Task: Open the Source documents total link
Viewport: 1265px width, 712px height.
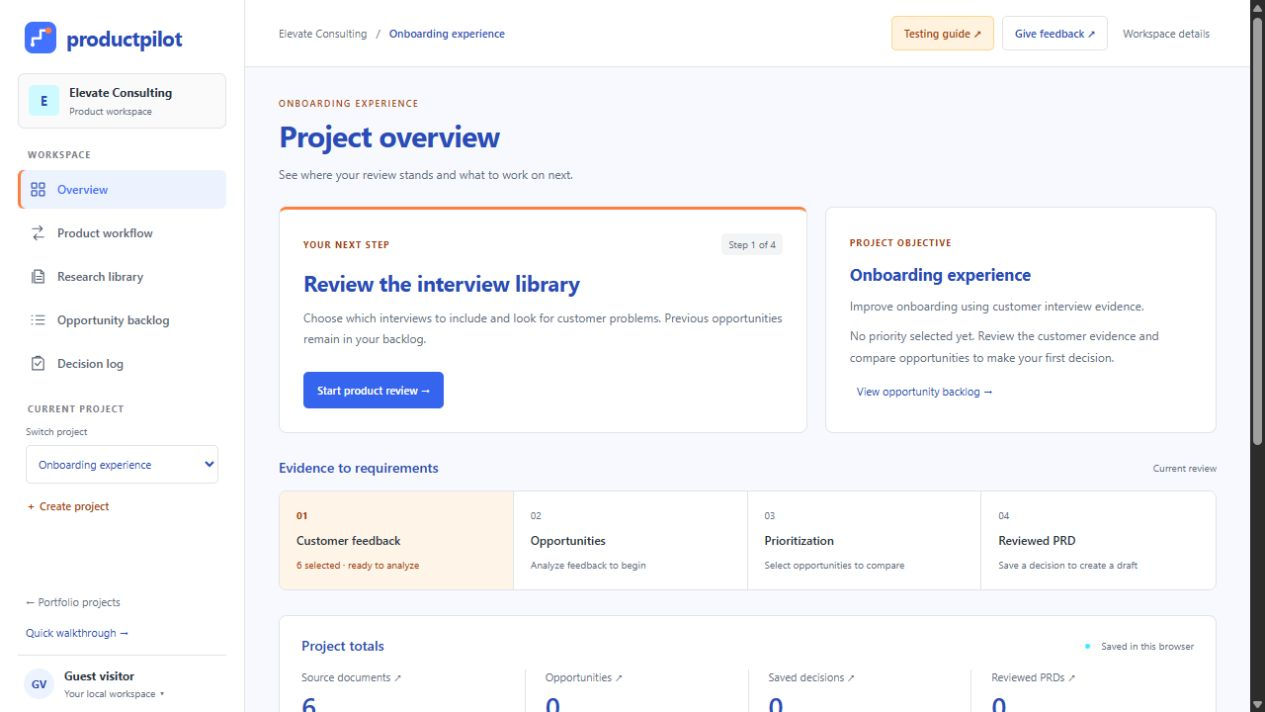Action: click(x=351, y=678)
